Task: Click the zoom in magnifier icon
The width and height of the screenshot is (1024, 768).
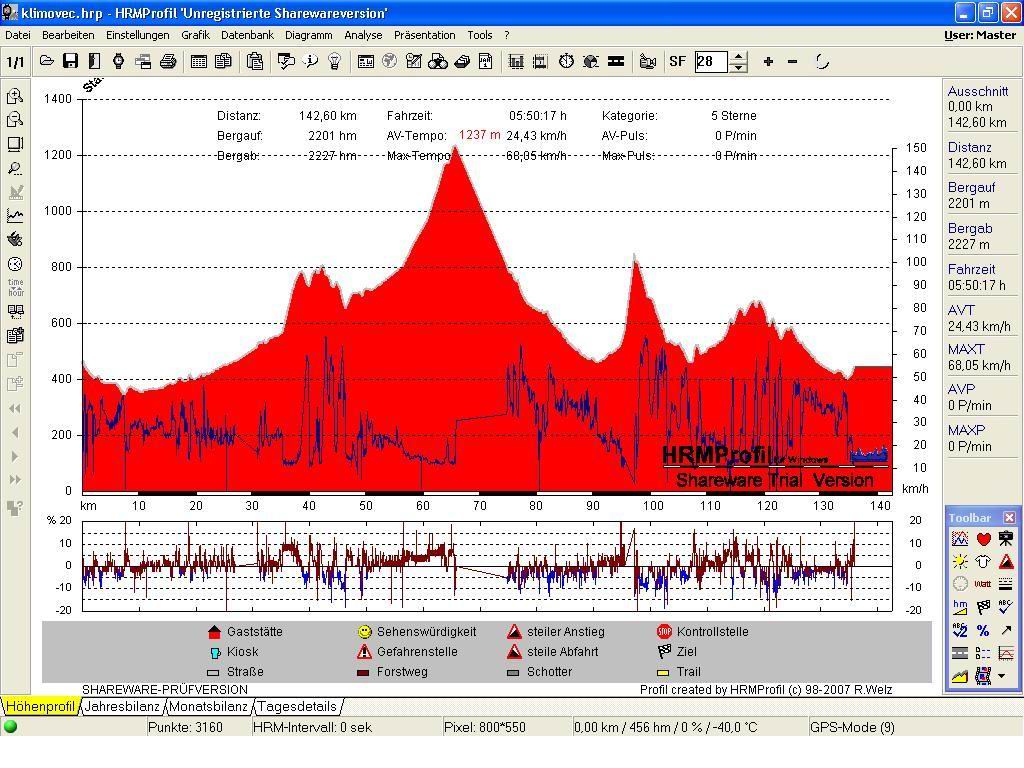Action: coord(15,96)
